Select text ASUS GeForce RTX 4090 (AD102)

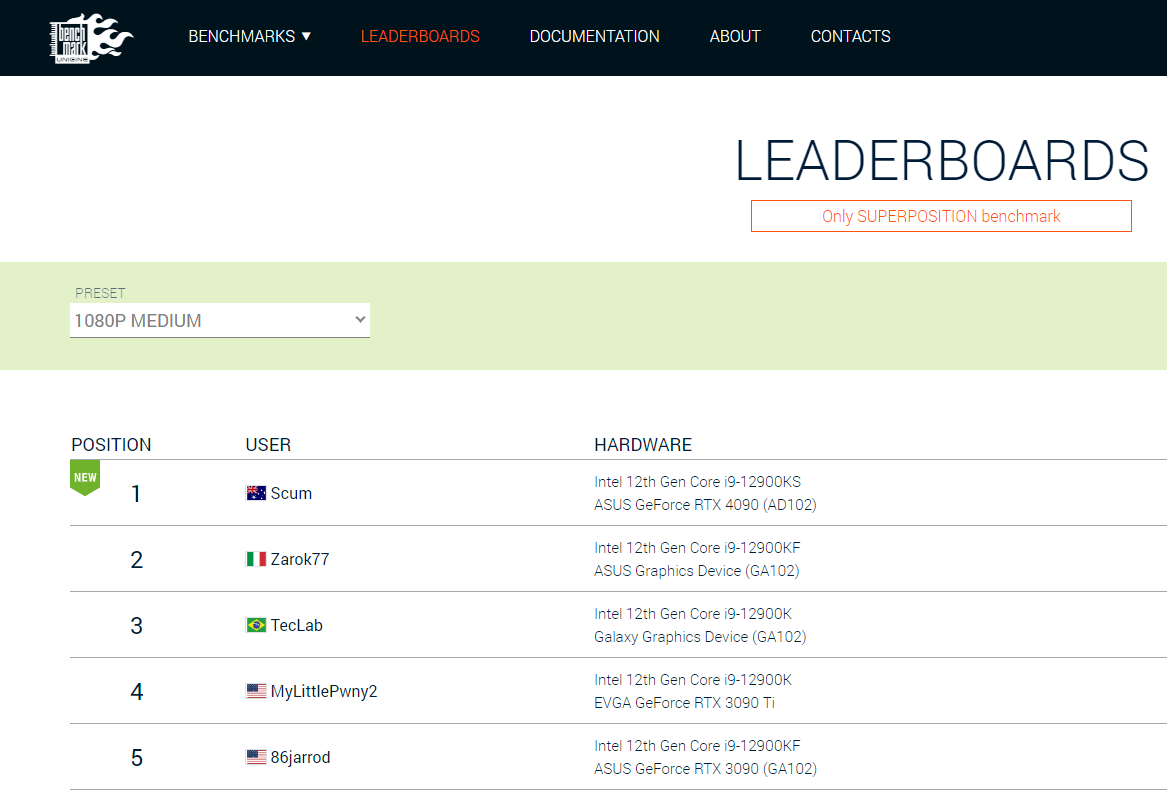point(705,505)
